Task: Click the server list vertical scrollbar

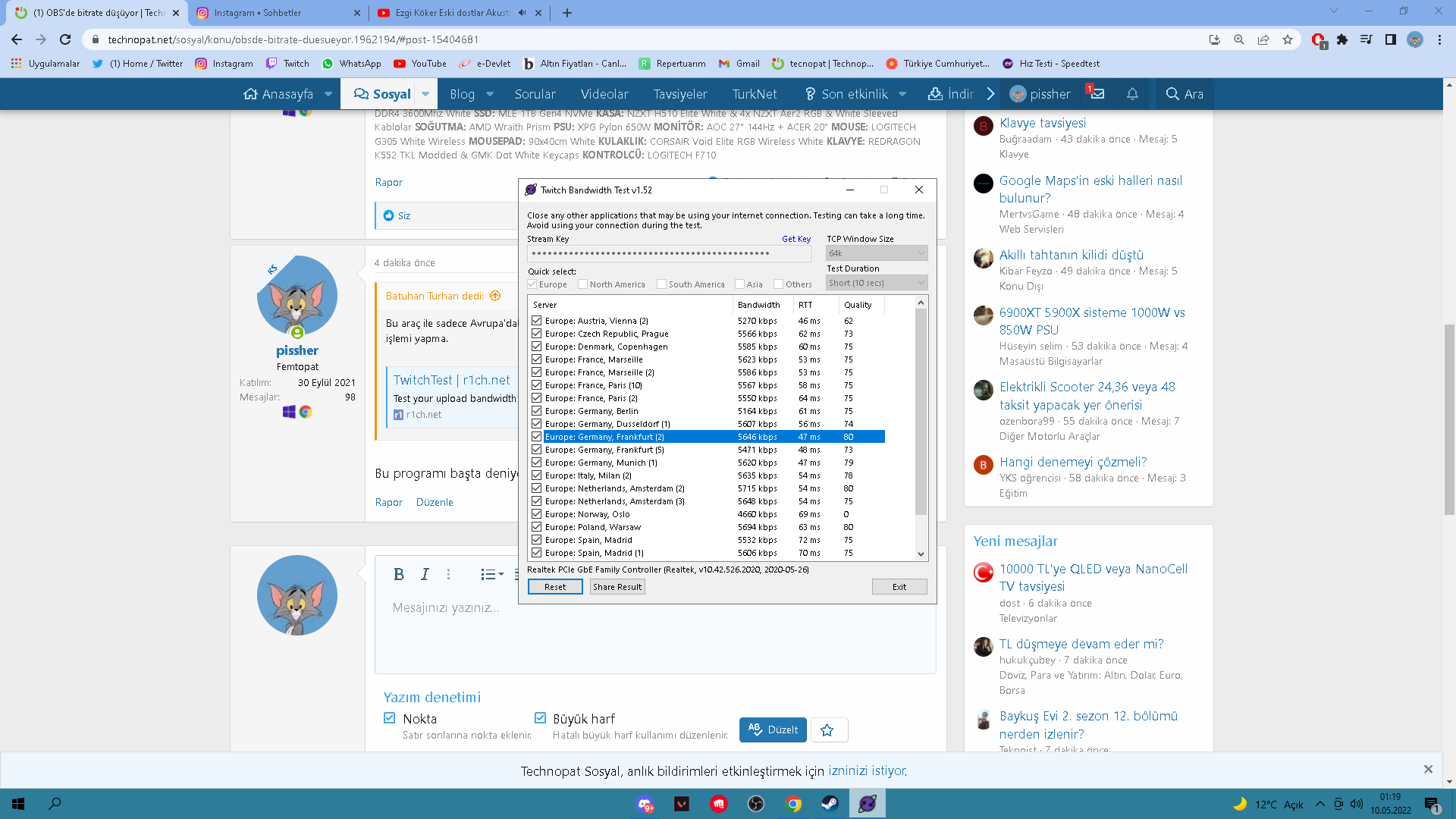Action: tap(921, 409)
